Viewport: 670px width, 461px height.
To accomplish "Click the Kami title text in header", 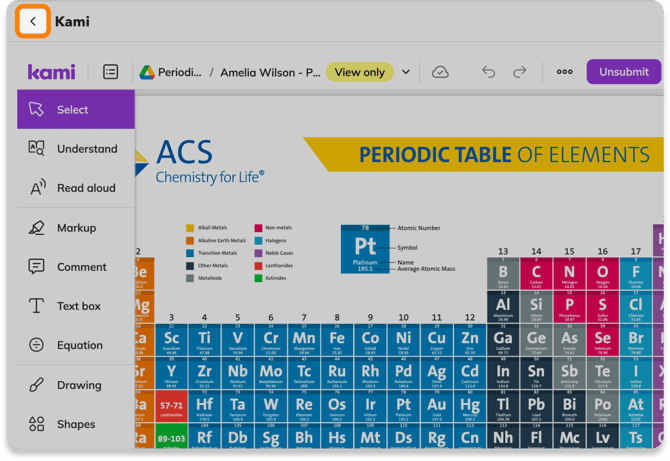I will 72,21.
